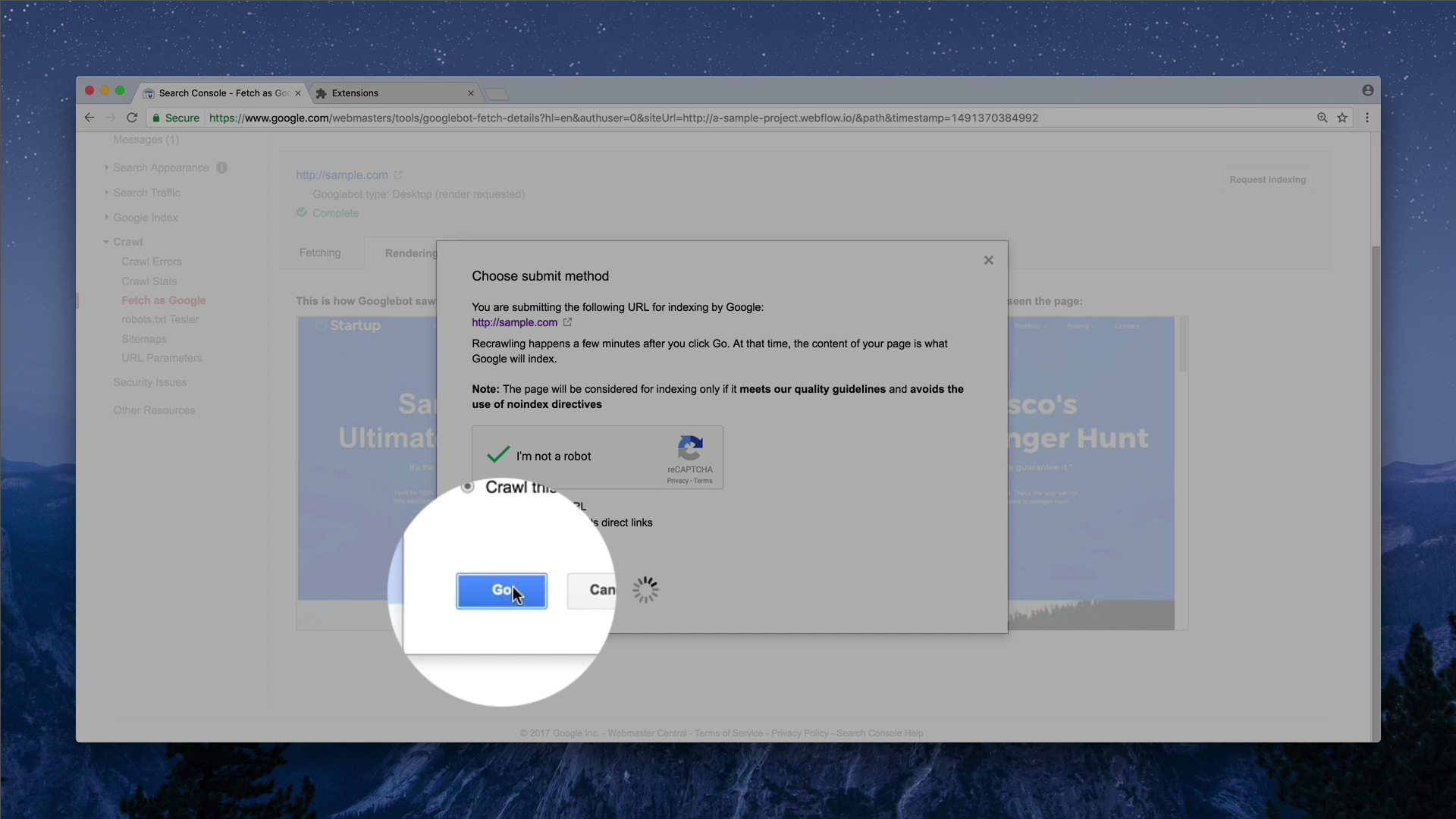Go back with the browser back arrow
The image size is (1456, 819).
pyautogui.click(x=89, y=118)
